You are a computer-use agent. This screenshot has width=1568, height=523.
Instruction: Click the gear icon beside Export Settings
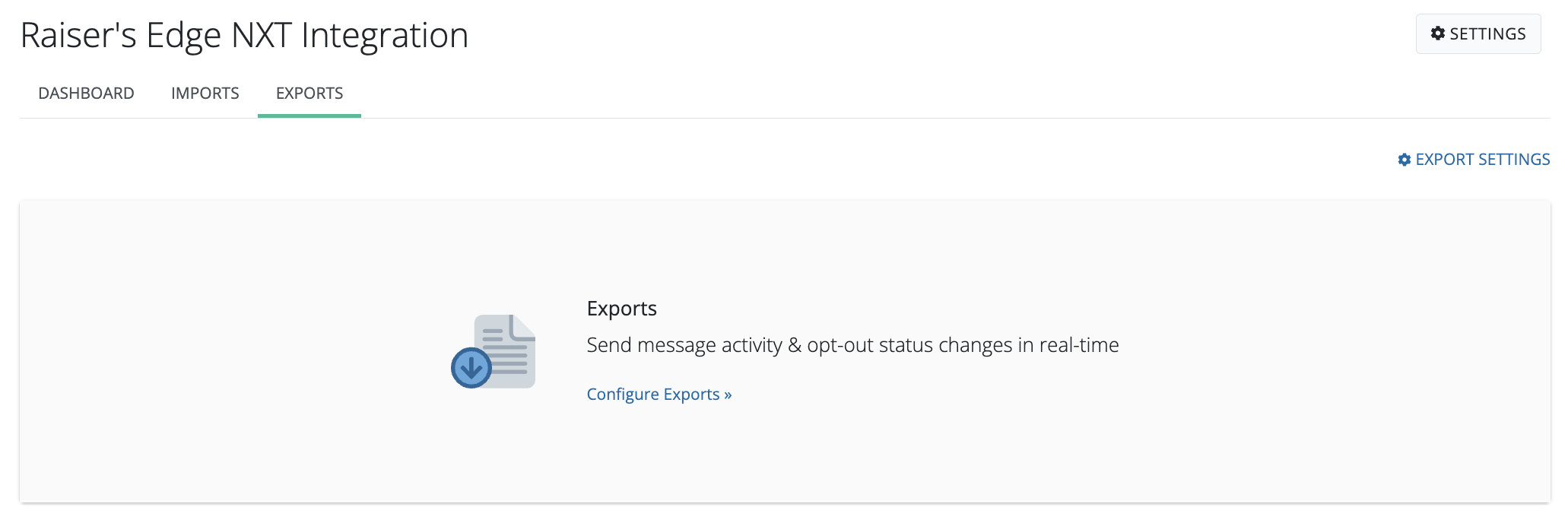(x=1405, y=160)
